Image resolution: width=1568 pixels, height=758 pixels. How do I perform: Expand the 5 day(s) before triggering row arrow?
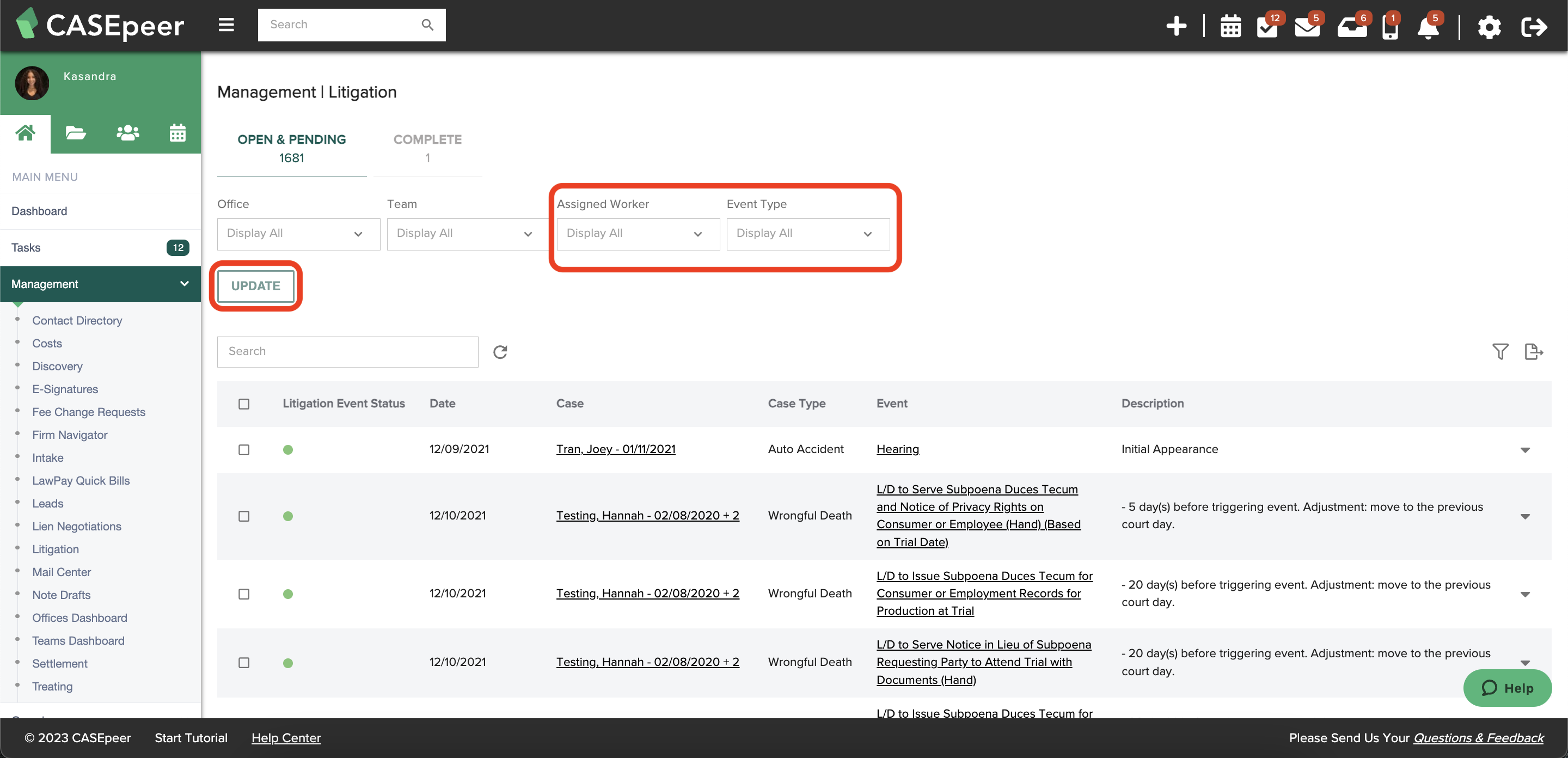click(1525, 516)
